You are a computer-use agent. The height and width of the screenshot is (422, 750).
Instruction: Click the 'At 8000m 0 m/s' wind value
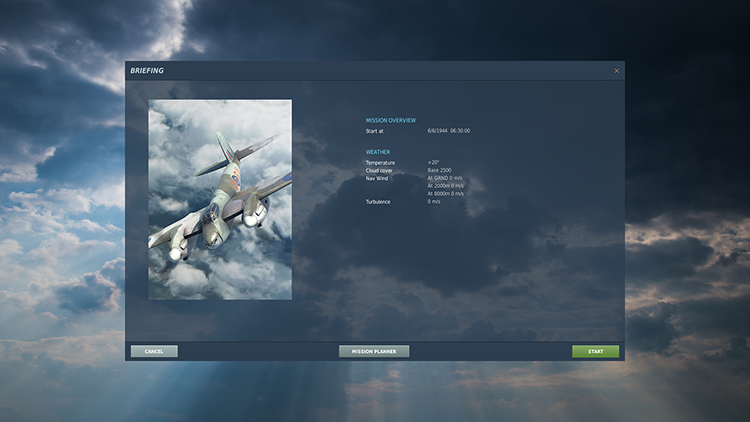point(446,194)
